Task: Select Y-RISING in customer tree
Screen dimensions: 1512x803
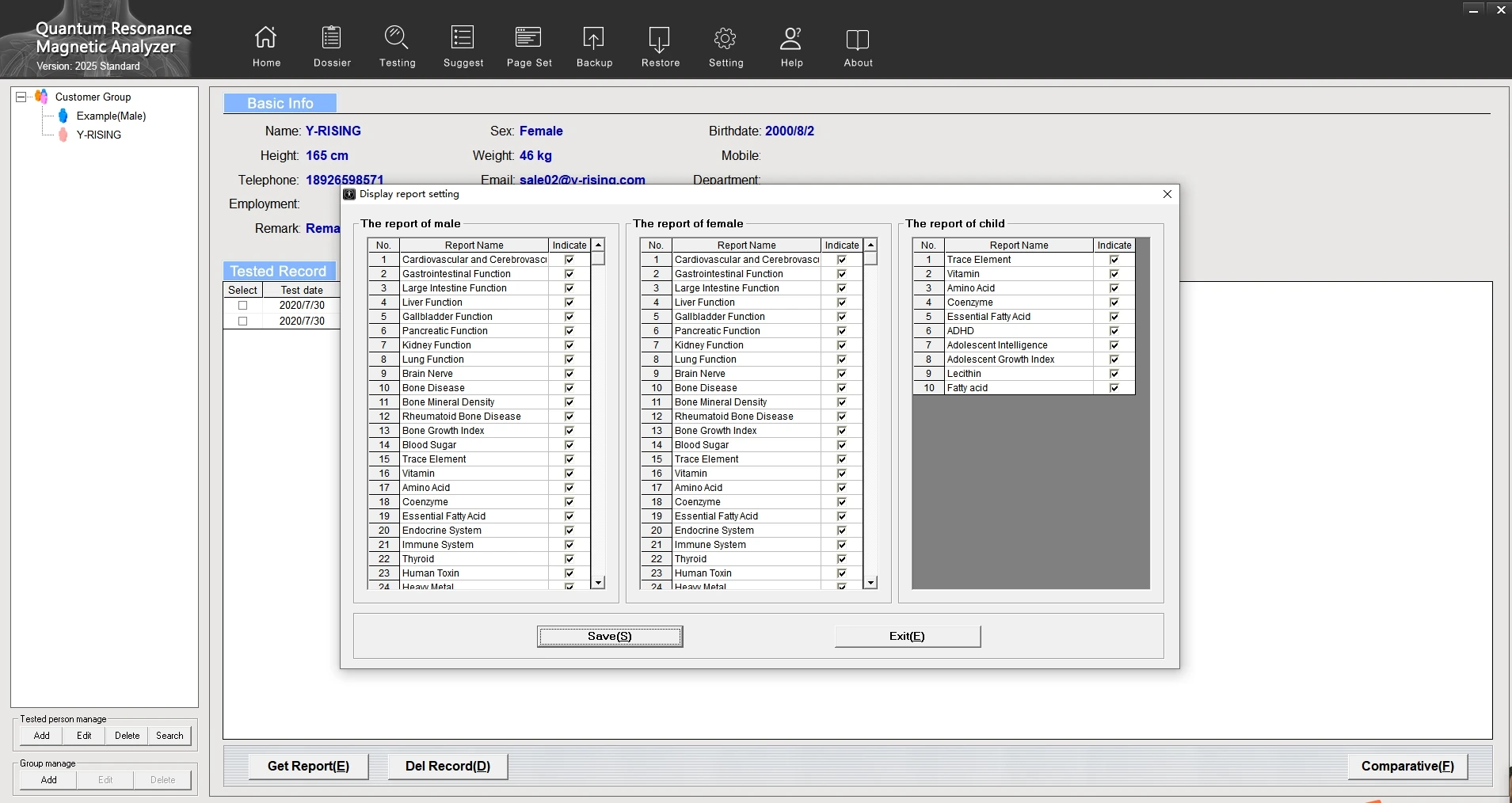Action: (98, 135)
